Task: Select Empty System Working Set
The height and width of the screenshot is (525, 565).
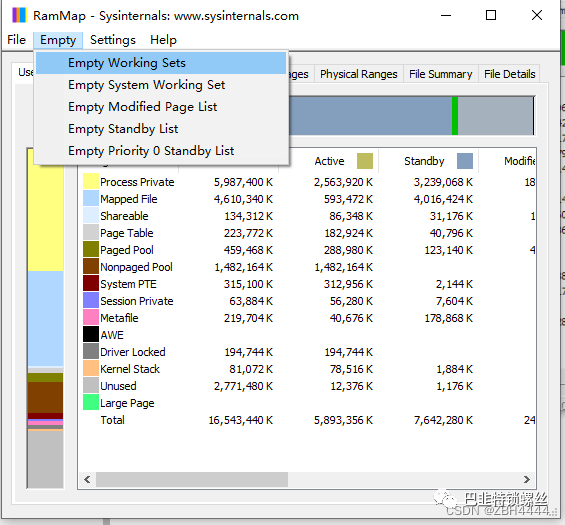Action: coord(161,85)
